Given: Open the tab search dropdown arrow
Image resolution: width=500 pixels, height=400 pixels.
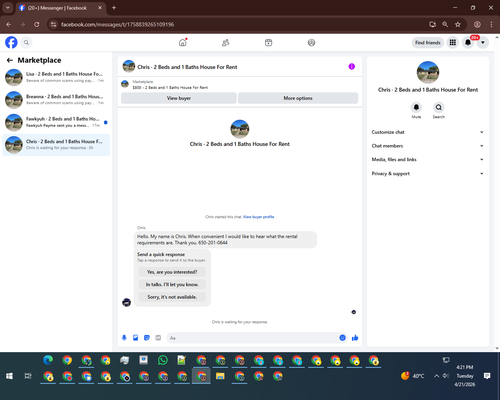Looking at the screenshot, I should [x=7, y=8].
